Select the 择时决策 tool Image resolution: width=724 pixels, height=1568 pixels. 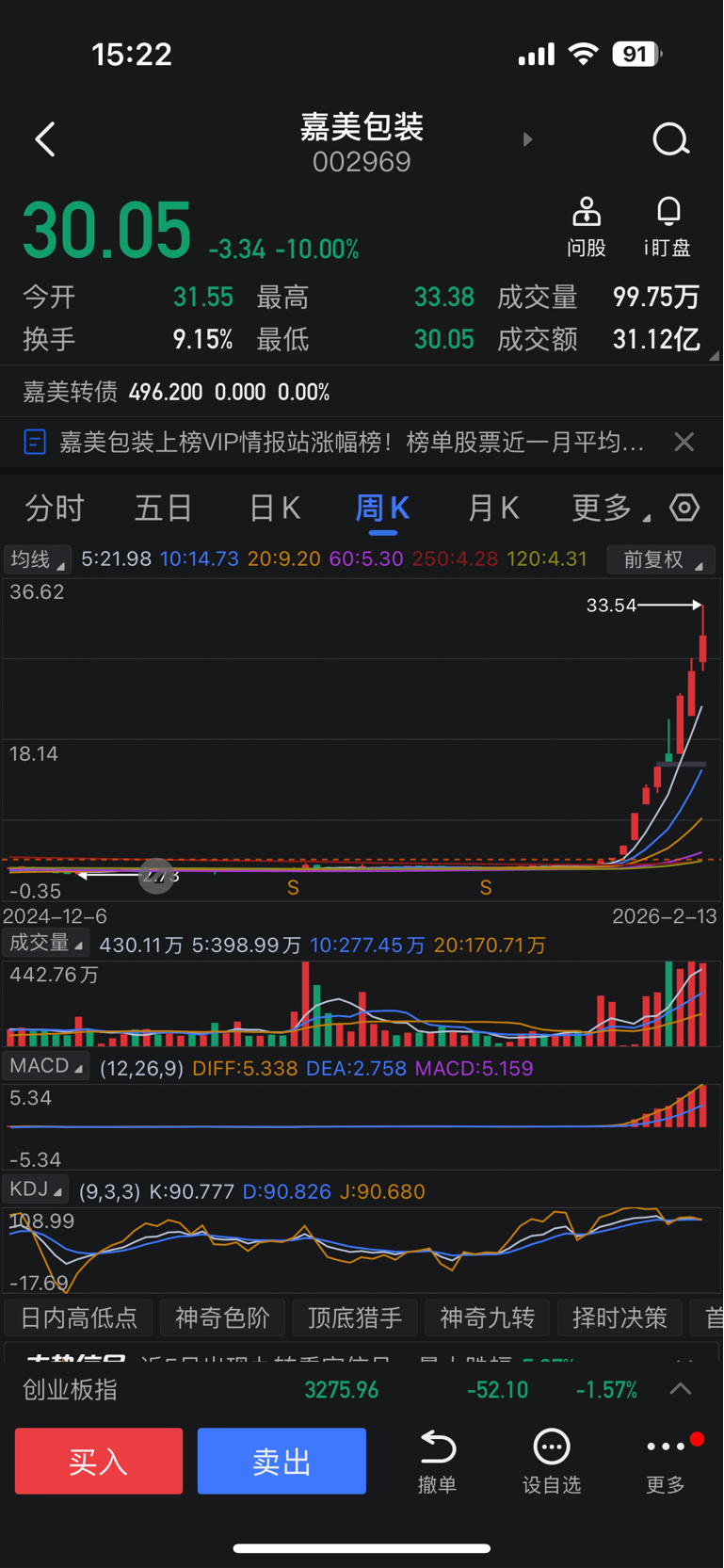coord(619,1317)
